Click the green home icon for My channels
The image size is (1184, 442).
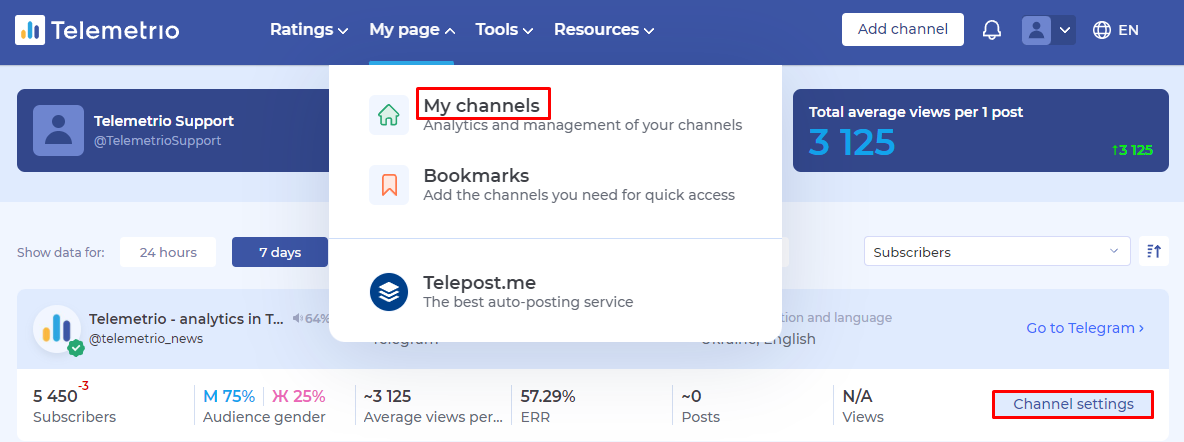tap(389, 115)
